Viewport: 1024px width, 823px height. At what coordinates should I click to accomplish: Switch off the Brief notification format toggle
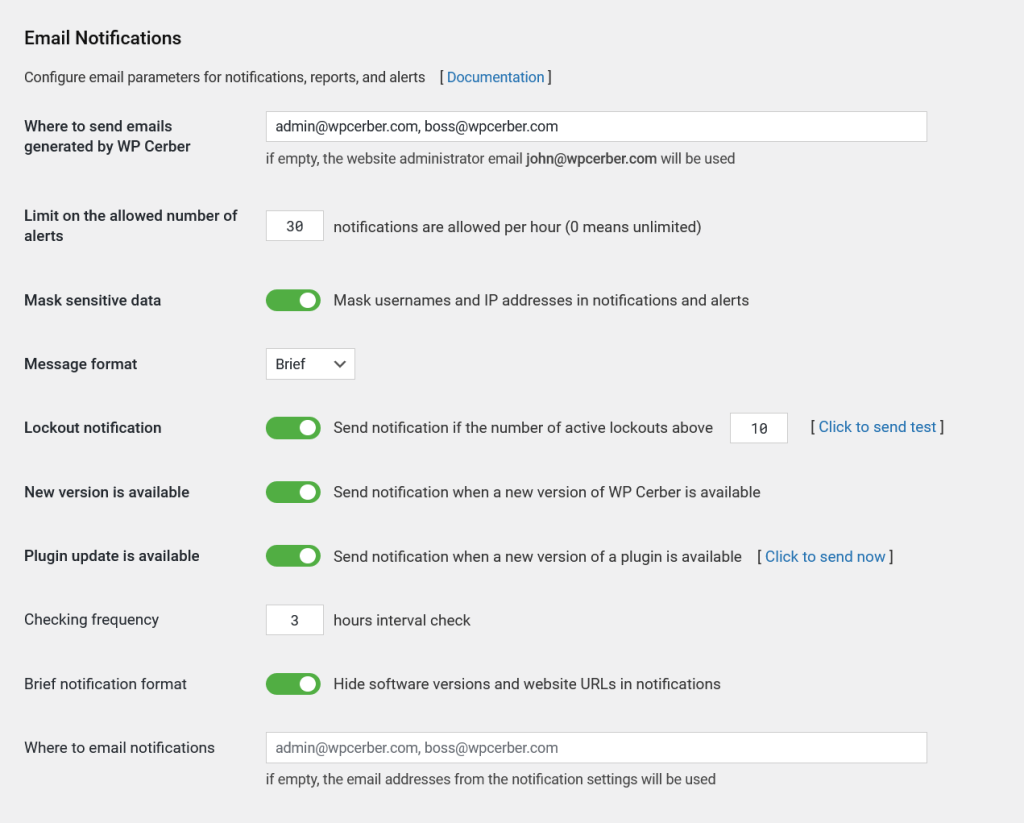(293, 684)
